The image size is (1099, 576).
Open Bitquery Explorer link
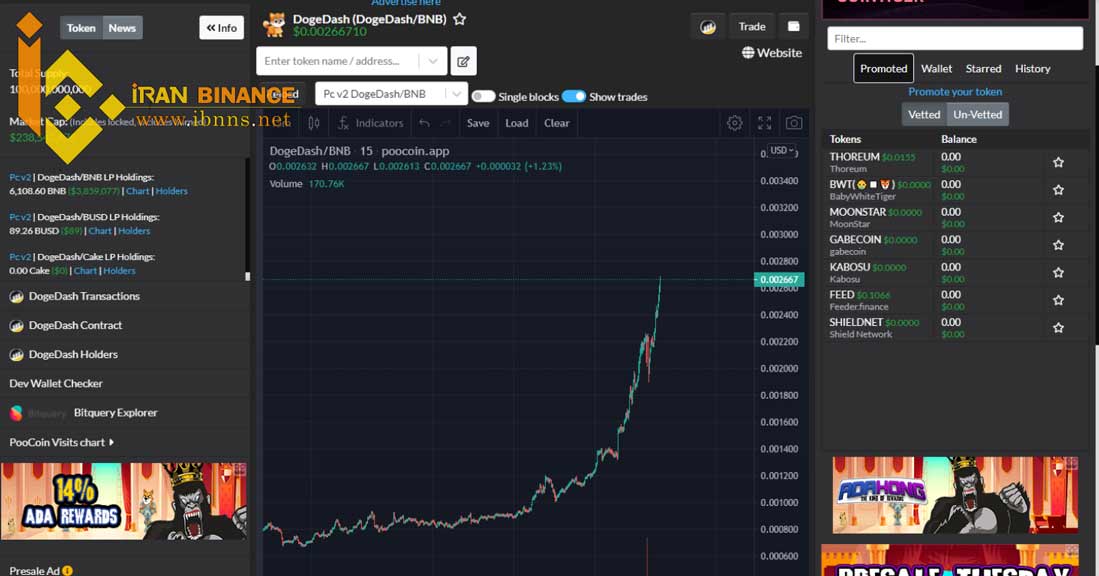(116, 413)
